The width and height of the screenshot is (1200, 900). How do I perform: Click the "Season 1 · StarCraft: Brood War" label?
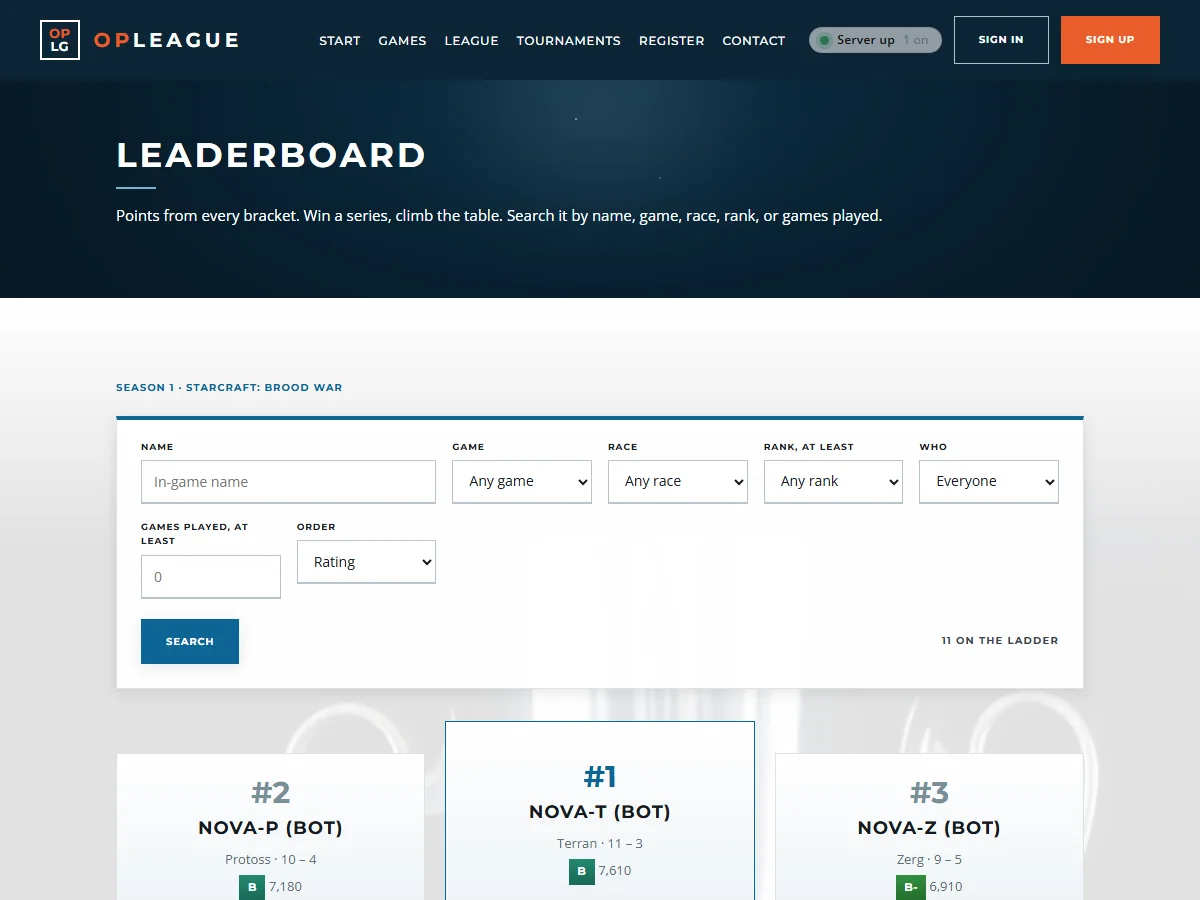point(229,388)
